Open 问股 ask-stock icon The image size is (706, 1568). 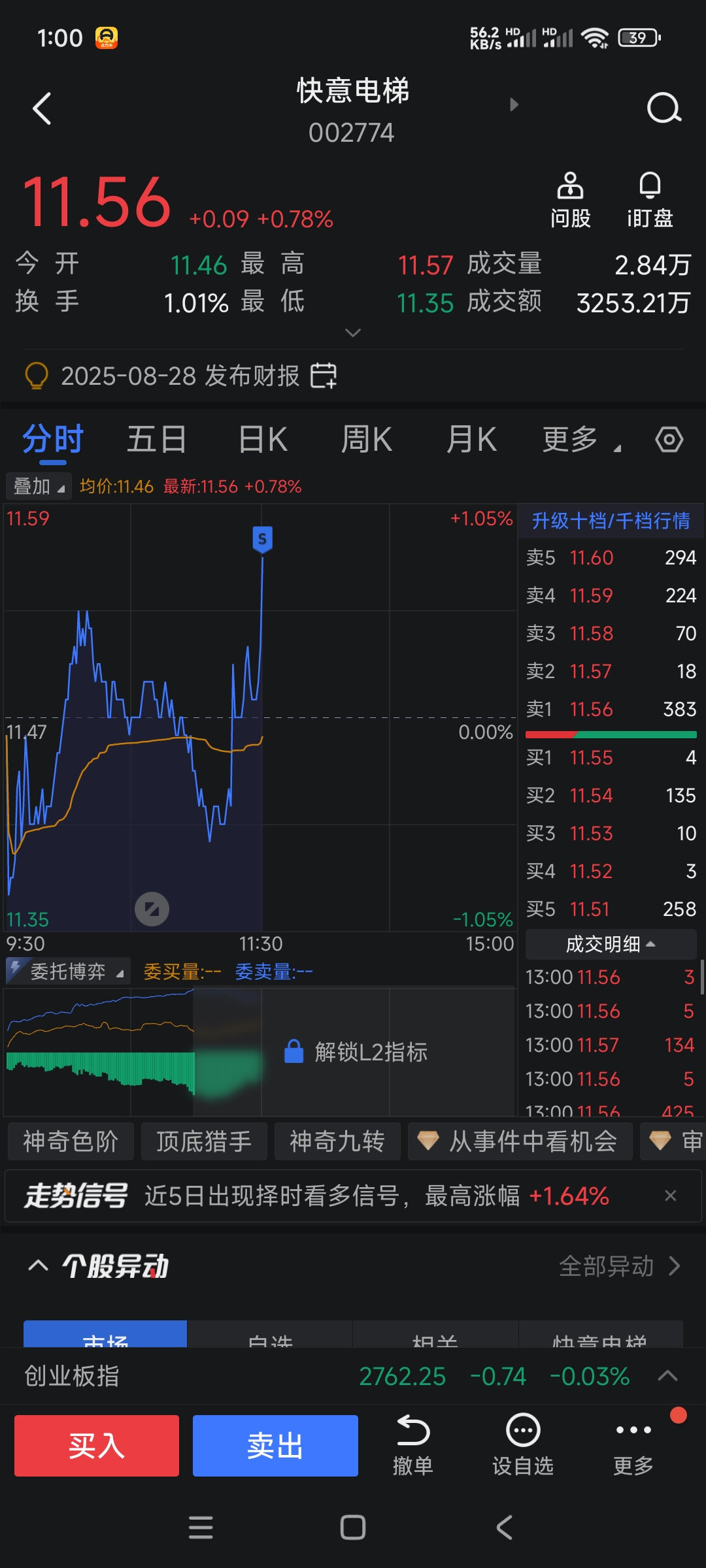coord(570,200)
